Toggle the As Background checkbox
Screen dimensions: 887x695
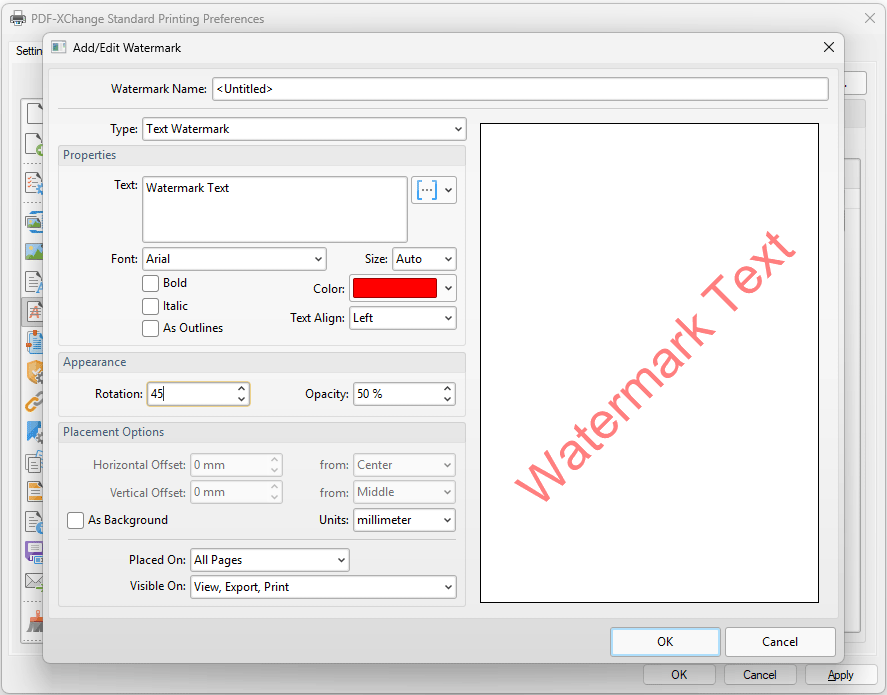(x=76, y=520)
